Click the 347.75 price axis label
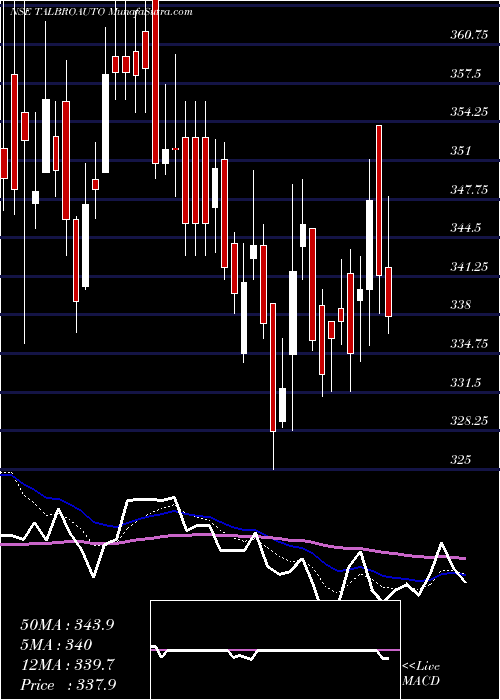Screen dimensions: 500x700 pyautogui.click(x=468, y=189)
